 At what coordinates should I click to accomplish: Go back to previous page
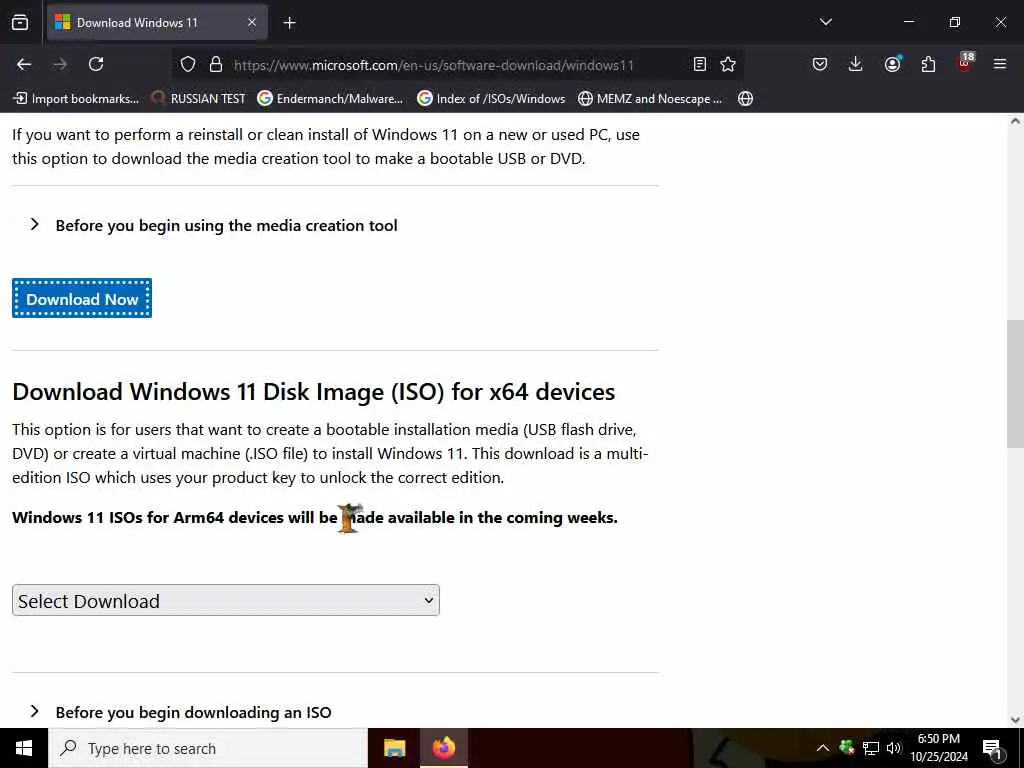[24, 64]
